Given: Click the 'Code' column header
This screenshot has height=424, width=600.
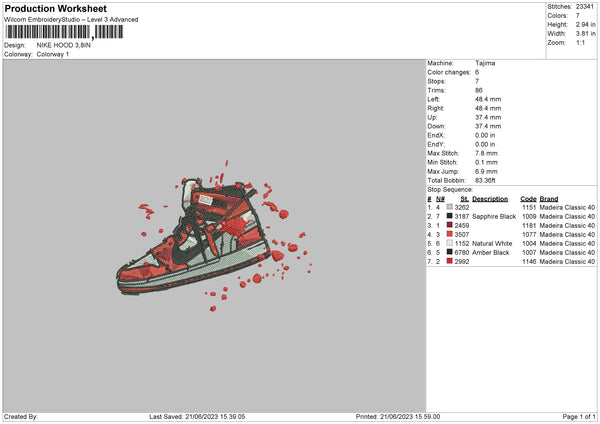Looking at the screenshot, I should point(528,199).
